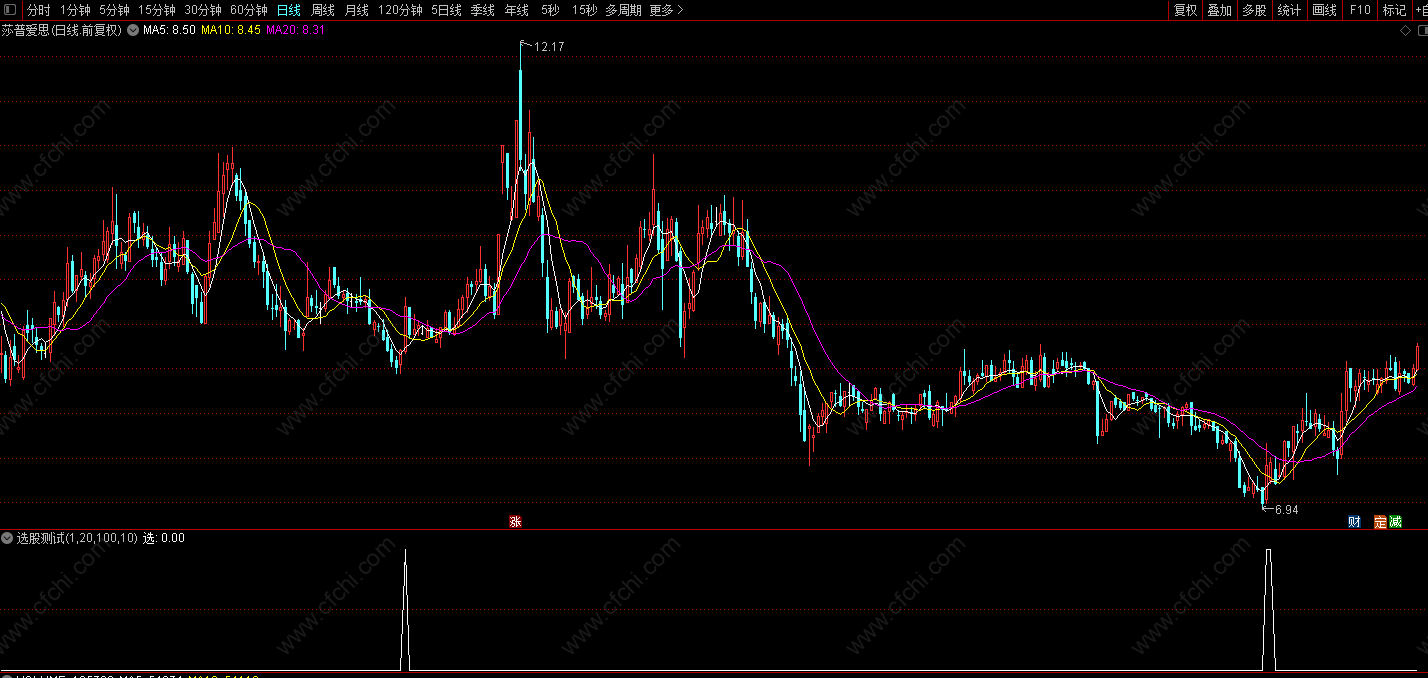Switch to 分时 intraday view
Screen dimensions: 1428x678
coord(38,10)
